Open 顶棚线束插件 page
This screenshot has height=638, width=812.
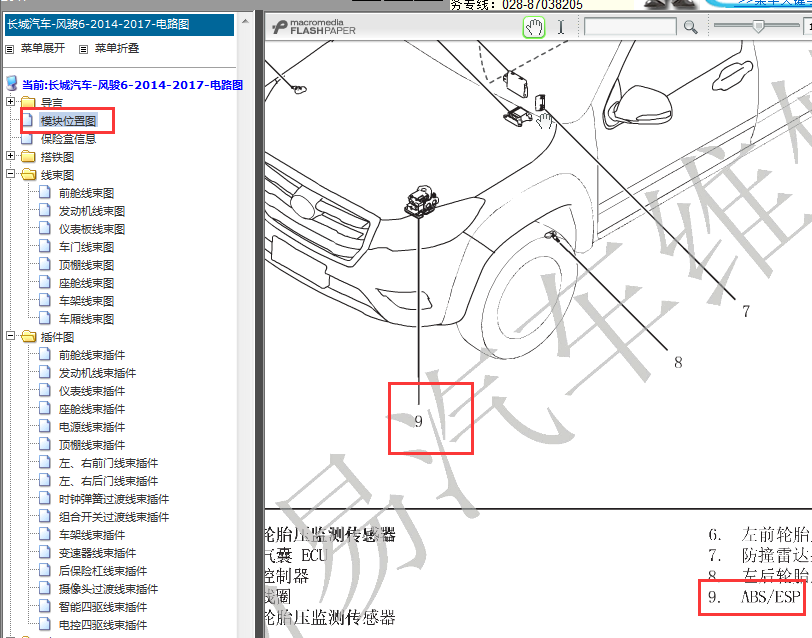point(92,445)
